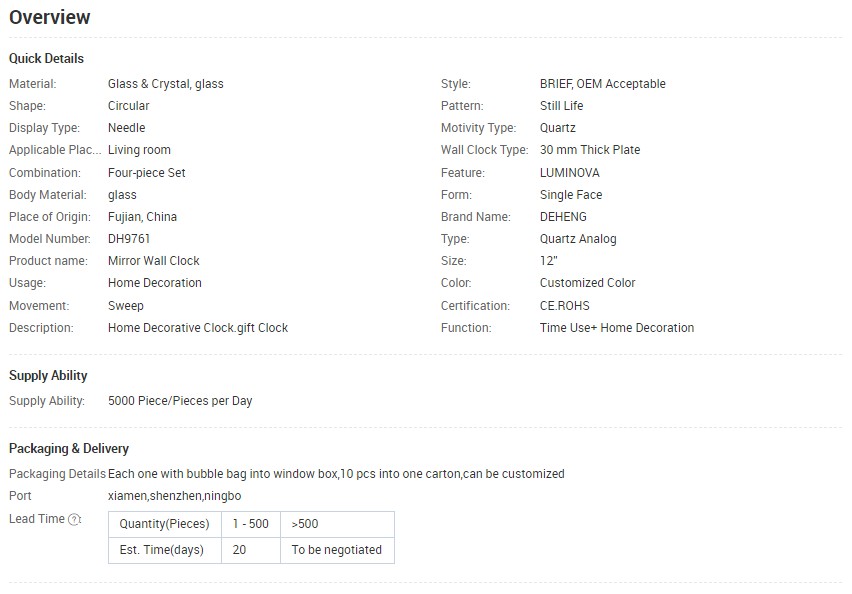The height and width of the screenshot is (594, 852).
Task: Click the CE.ROHS certification value
Action: click(x=565, y=306)
